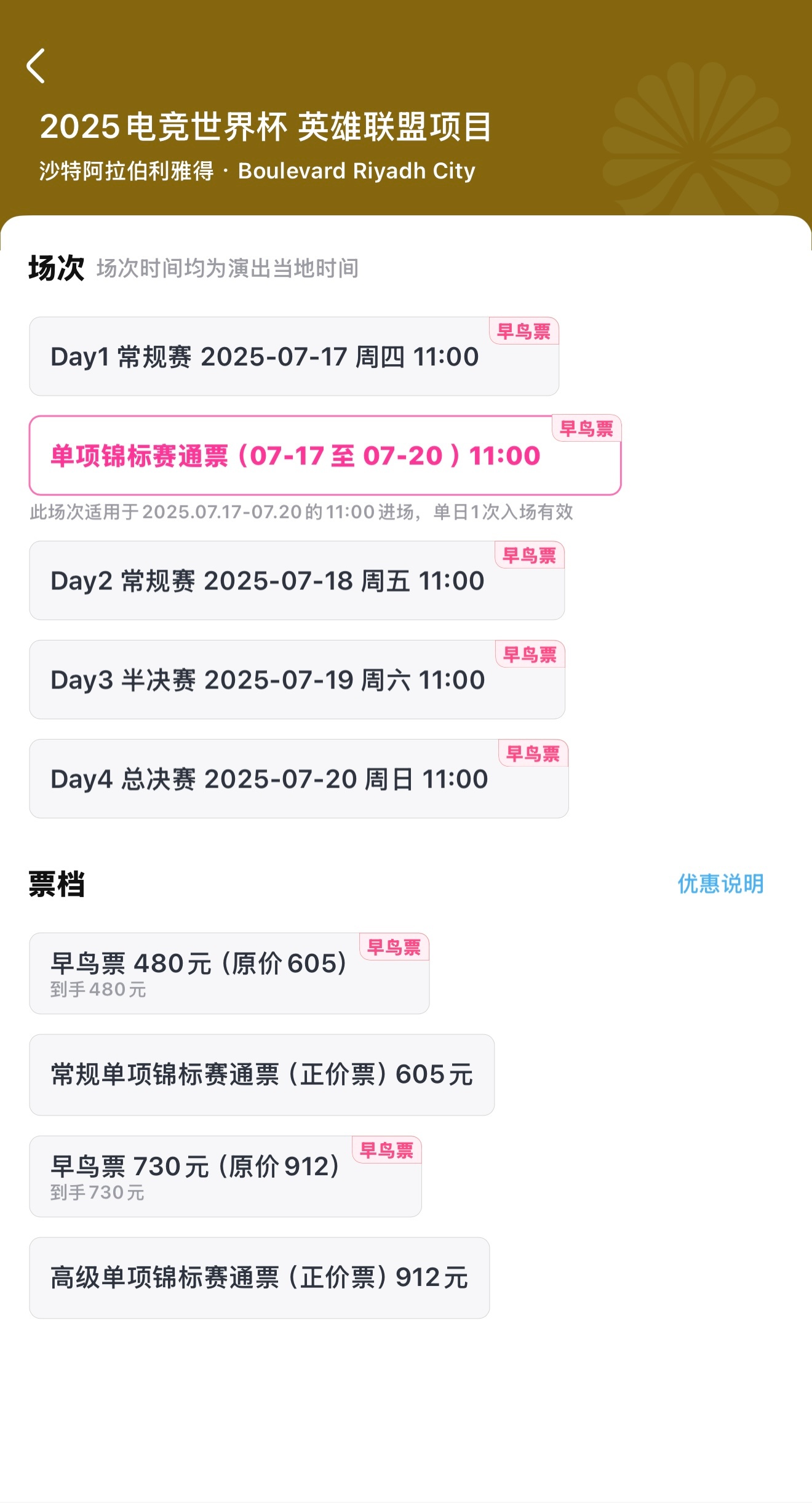The image size is (812, 1505).
Task: Tap the back arrow icon
Action: pos(36,66)
